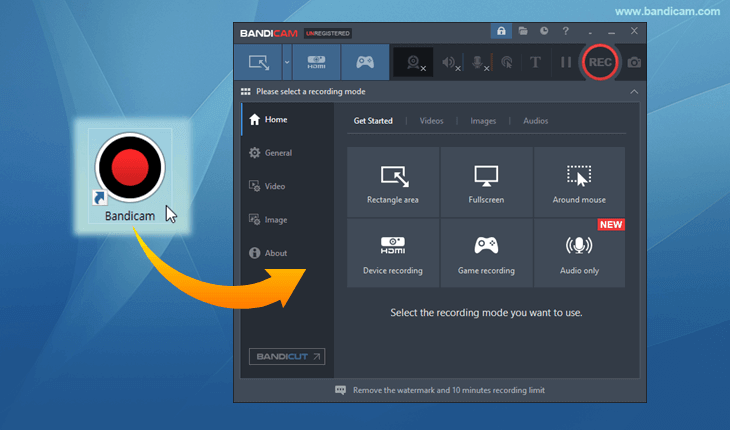The width and height of the screenshot is (730, 430).
Task: Toggle the mouse cursor effect icon
Action: point(507,62)
